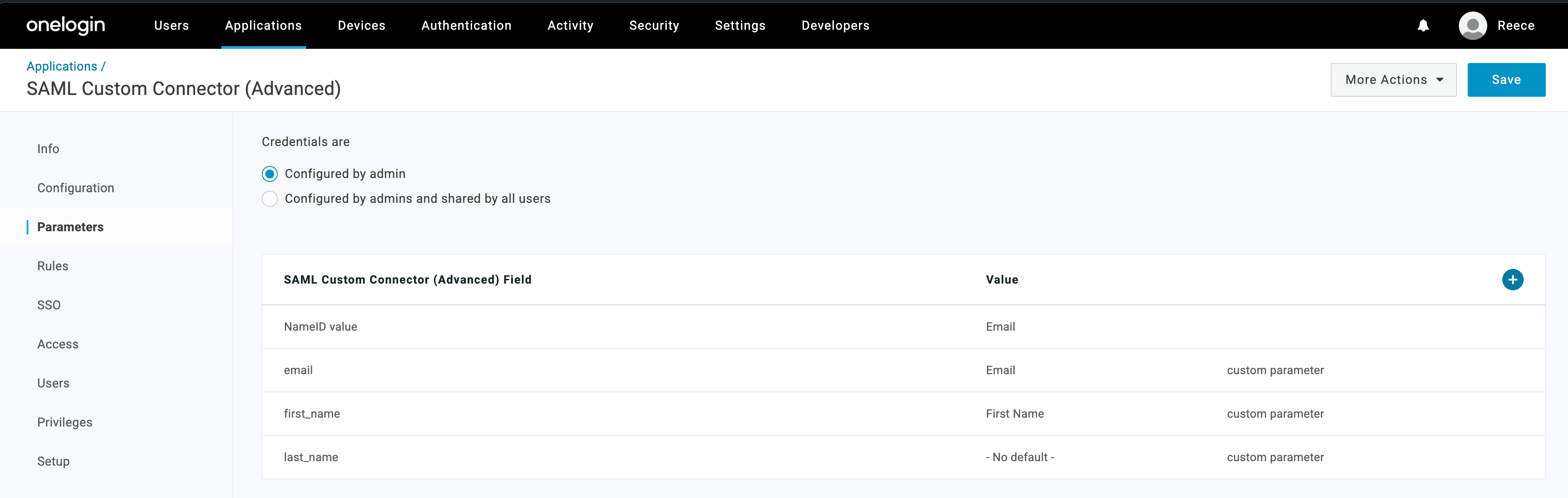Image resolution: width=1568 pixels, height=498 pixels.
Task: Open the Authentication top menu
Action: pos(466,26)
